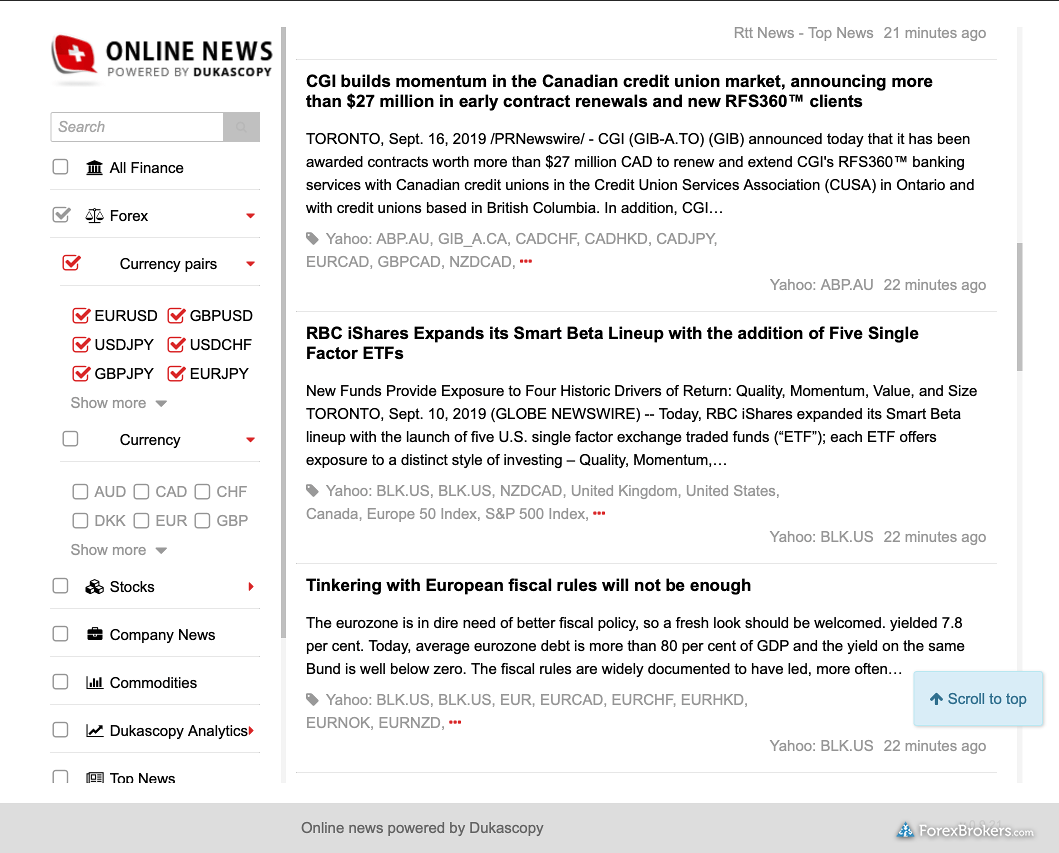Toggle the All Finance checkbox
The height and width of the screenshot is (853, 1059).
tap(61, 167)
